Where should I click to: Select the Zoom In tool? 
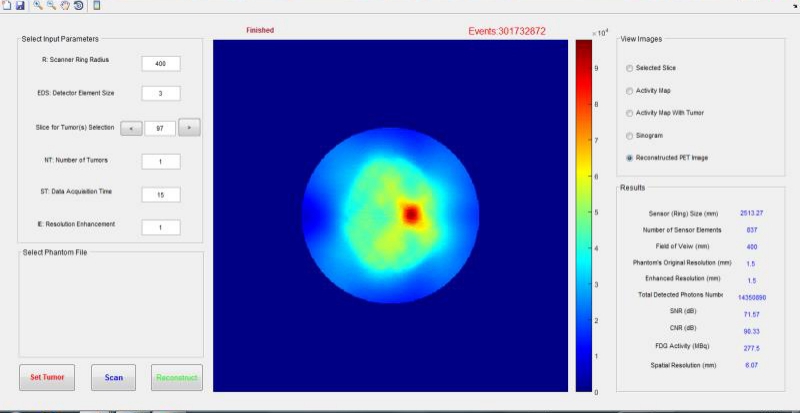pos(37,6)
